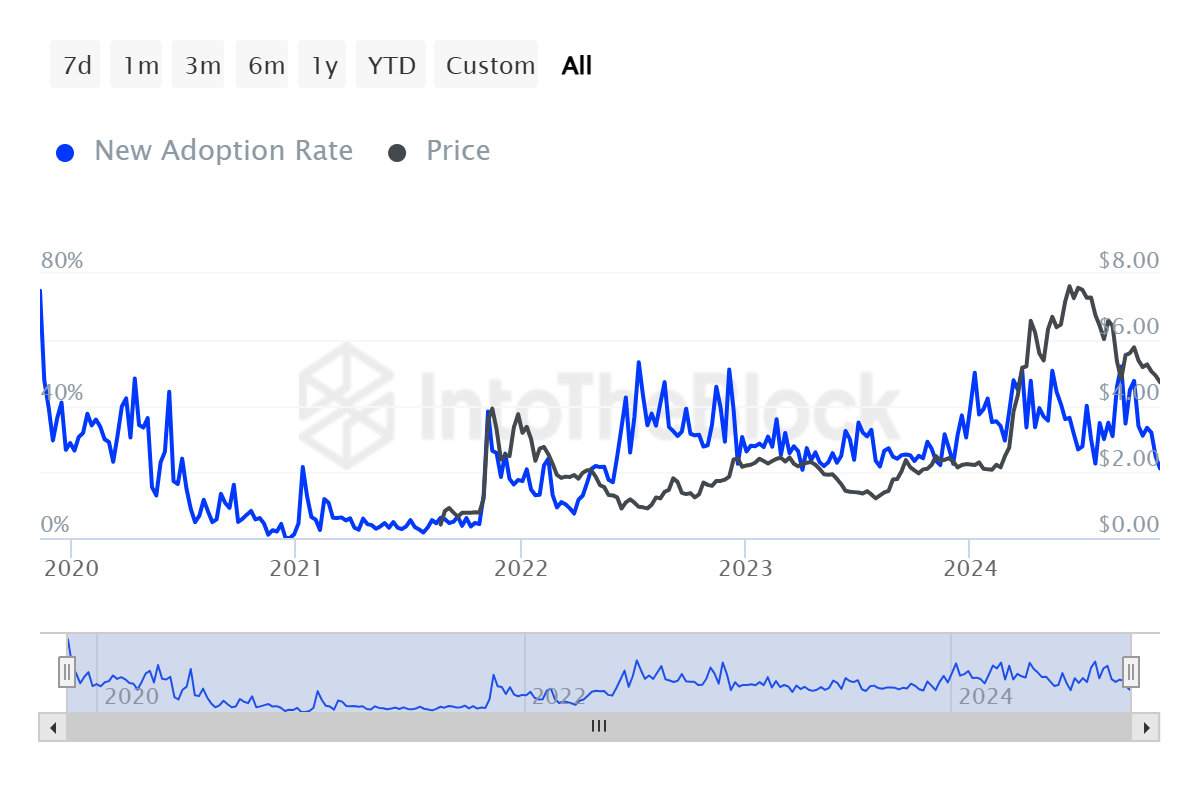Click the scrollbar right arrow
Screen dimensions: 1200x800
[x=1146, y=727]
